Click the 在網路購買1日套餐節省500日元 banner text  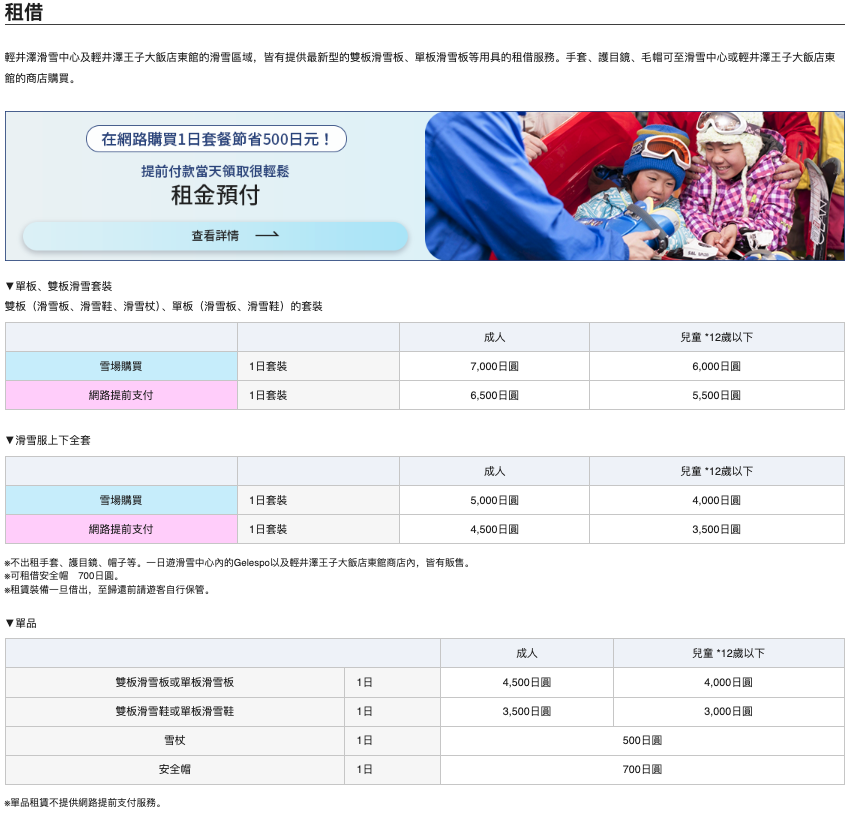(x=214, y=141)
